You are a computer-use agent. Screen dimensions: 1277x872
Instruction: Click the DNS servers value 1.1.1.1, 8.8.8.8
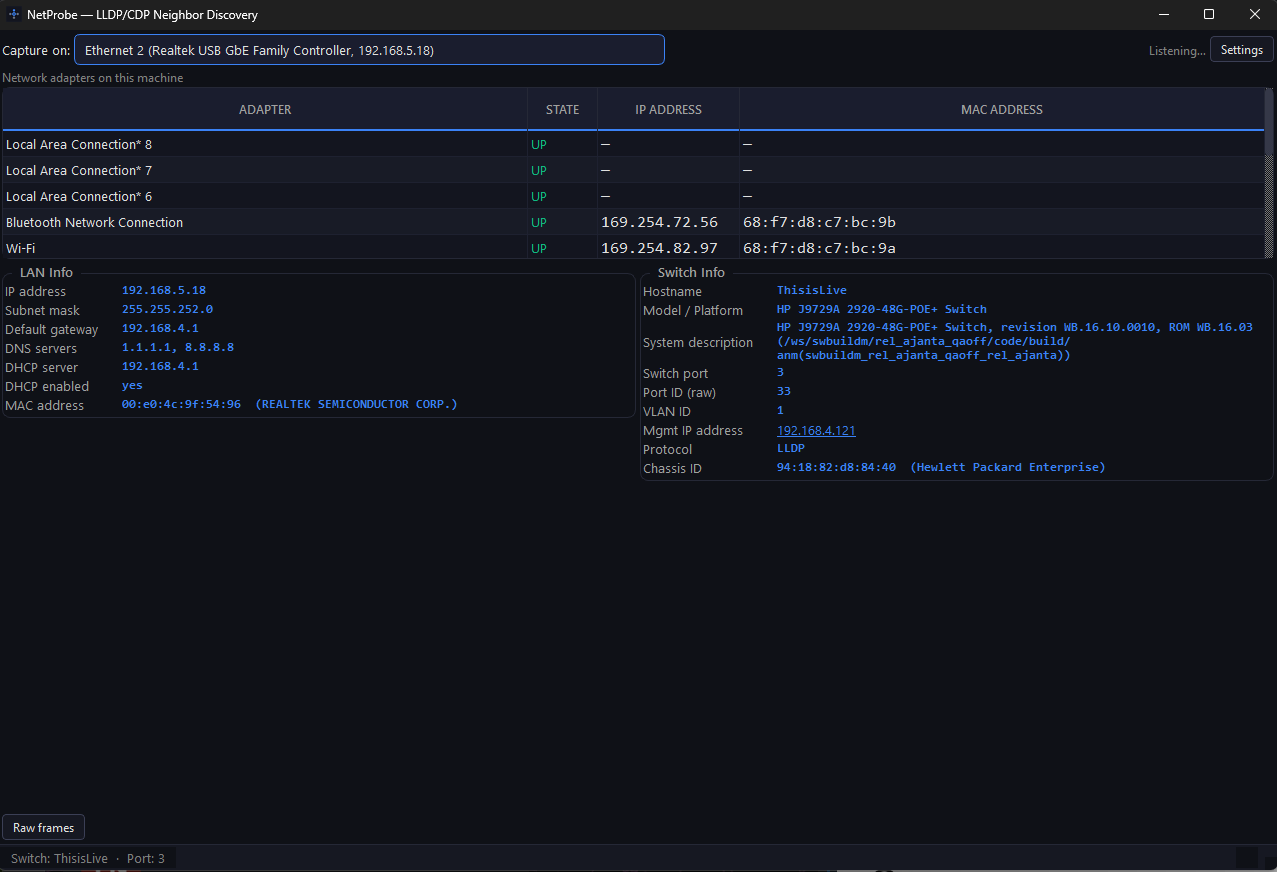tap(178, 347)
